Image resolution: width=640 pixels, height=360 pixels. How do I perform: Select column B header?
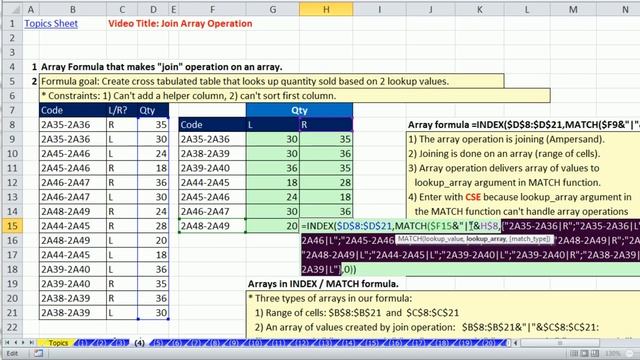click(73, 9)
